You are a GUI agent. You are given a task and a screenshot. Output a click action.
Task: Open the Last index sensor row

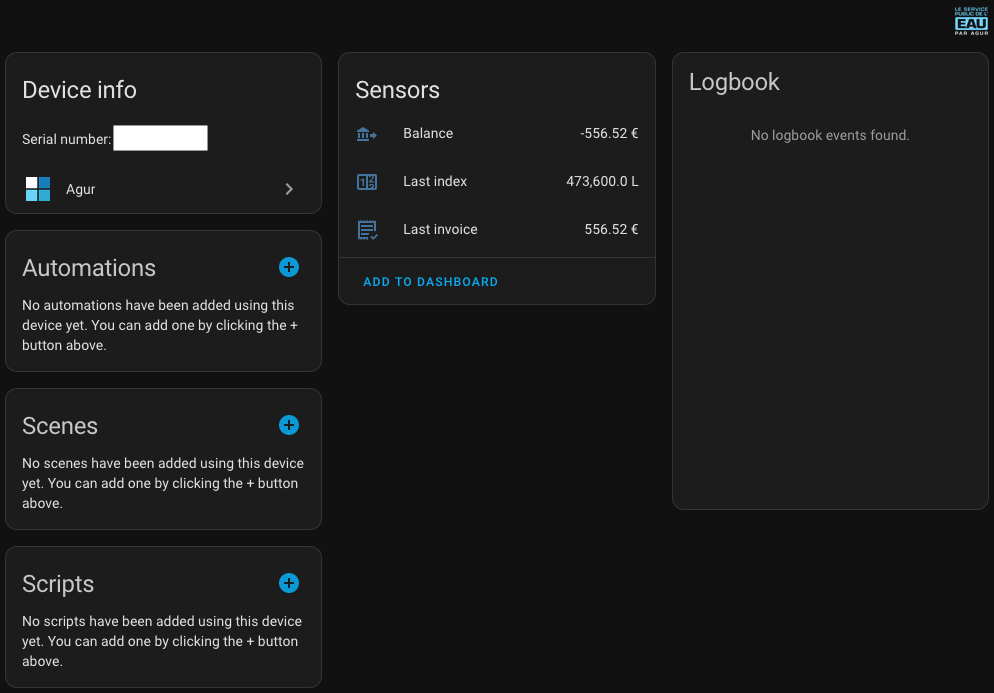pyautogui.click(x=497, y=181)
